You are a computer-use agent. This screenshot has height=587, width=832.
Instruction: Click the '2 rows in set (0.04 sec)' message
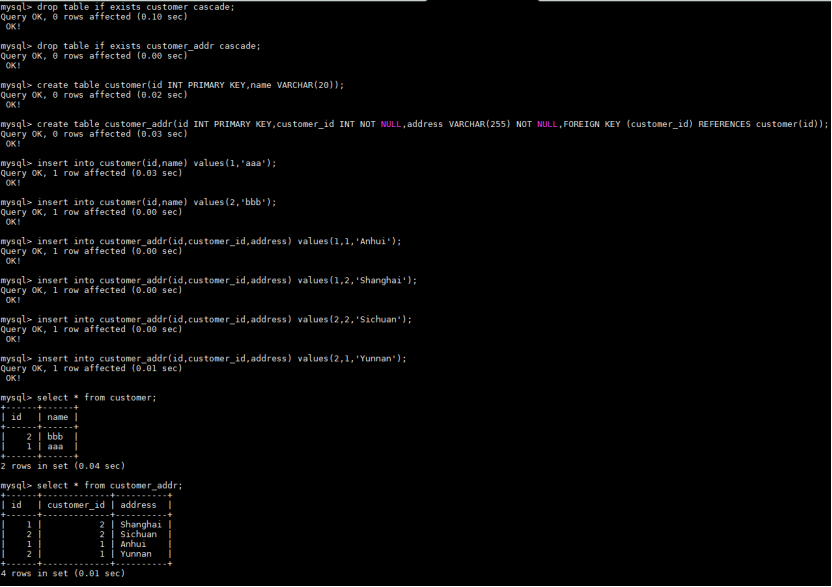(x=62, y=465)
